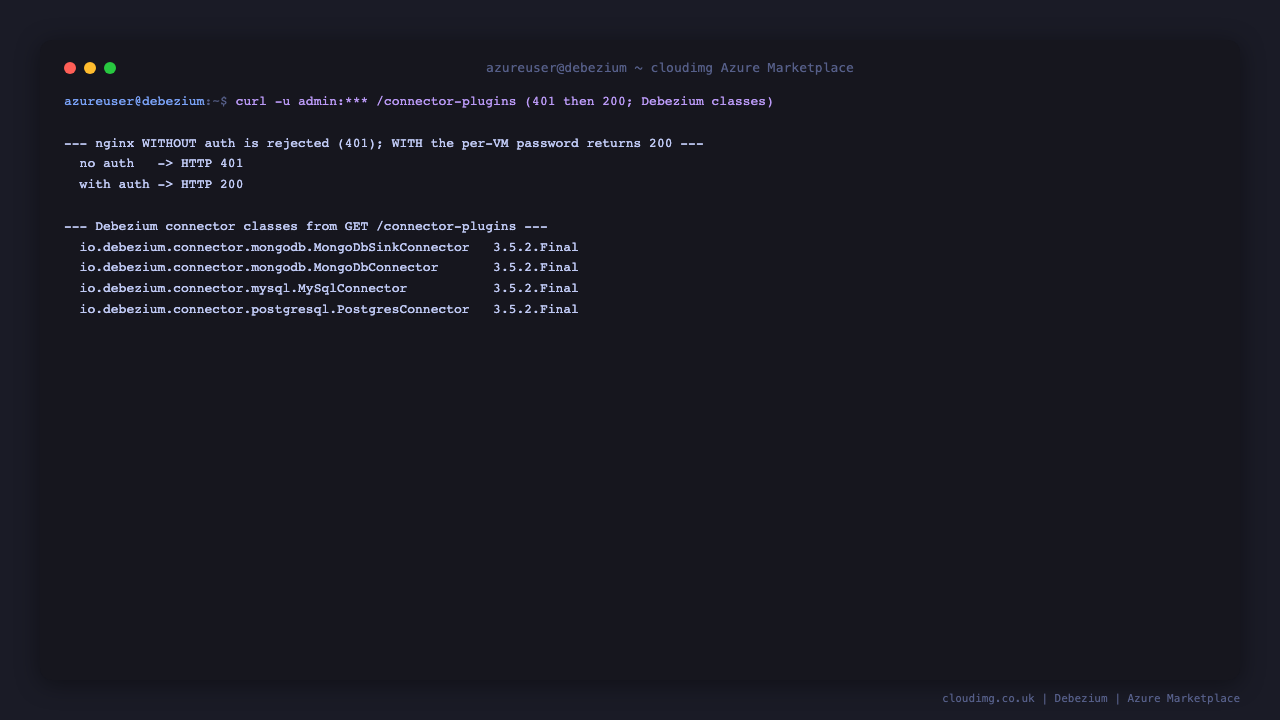The height and width of the screenshot is (720, 1280).
Task: Click the footer 'cloudimg.co.uk | Debezium | Azure Marketplace'
Action: 1091,698
